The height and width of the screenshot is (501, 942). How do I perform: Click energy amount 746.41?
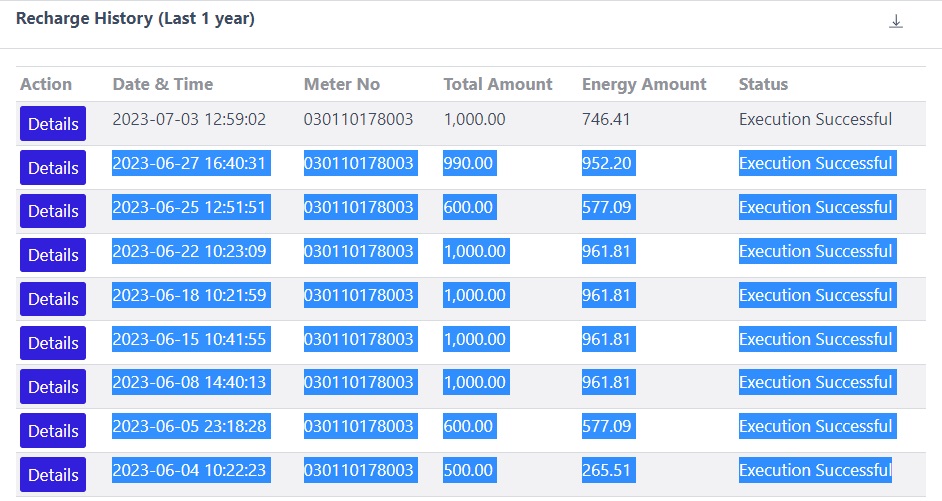606,119
